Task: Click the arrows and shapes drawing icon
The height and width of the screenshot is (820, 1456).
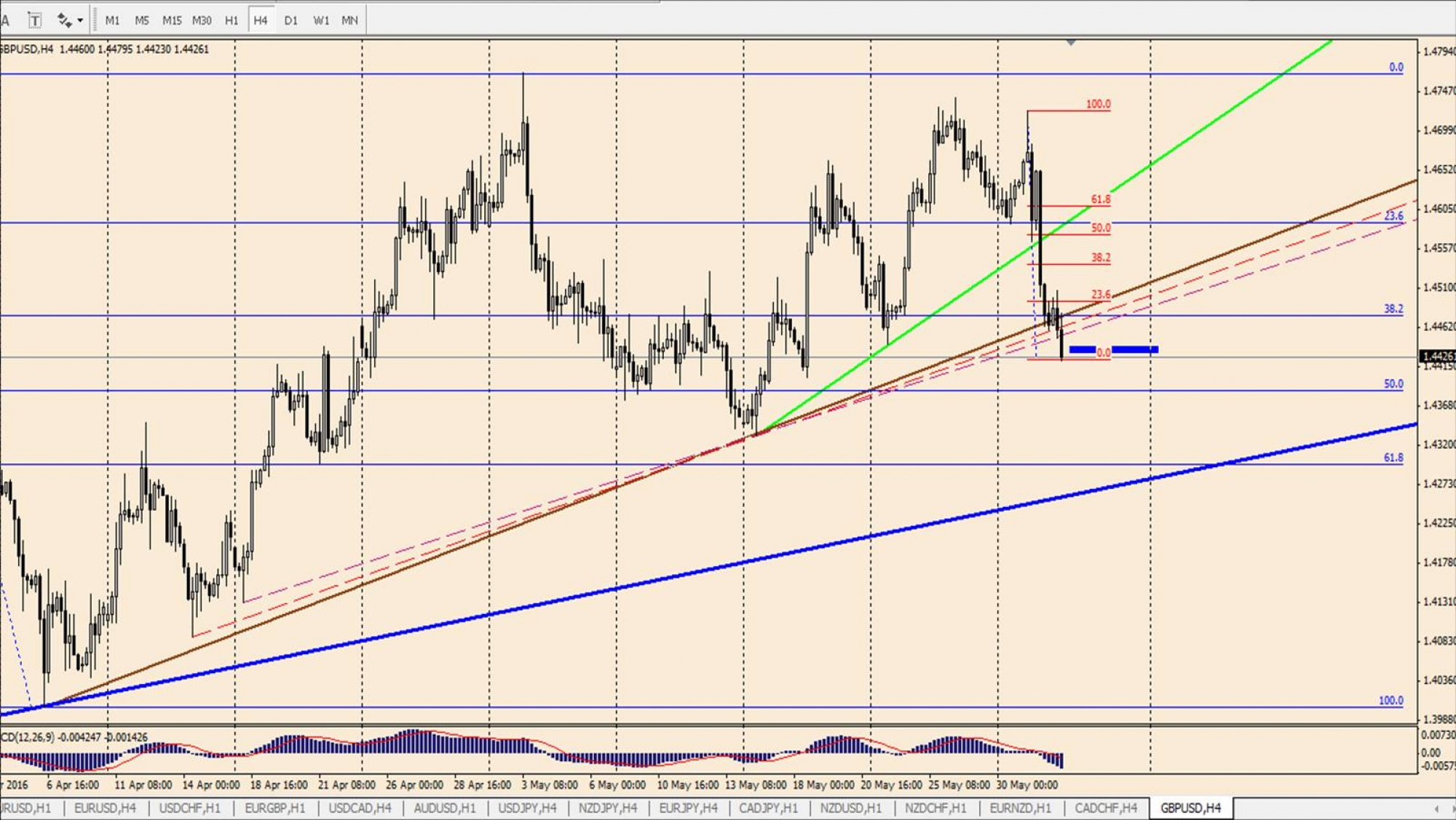Action: point(64,20)
